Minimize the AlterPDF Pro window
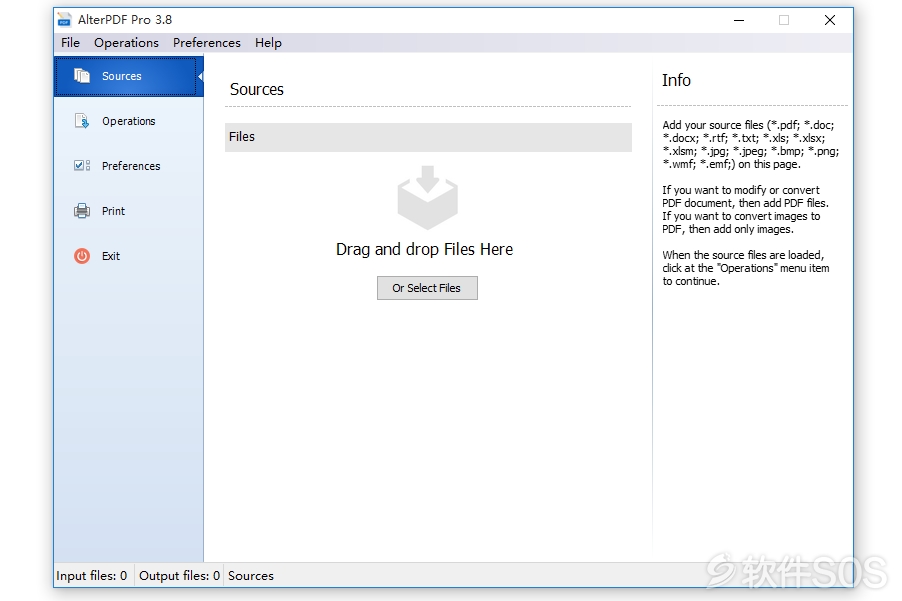 (x=739, y=20)
